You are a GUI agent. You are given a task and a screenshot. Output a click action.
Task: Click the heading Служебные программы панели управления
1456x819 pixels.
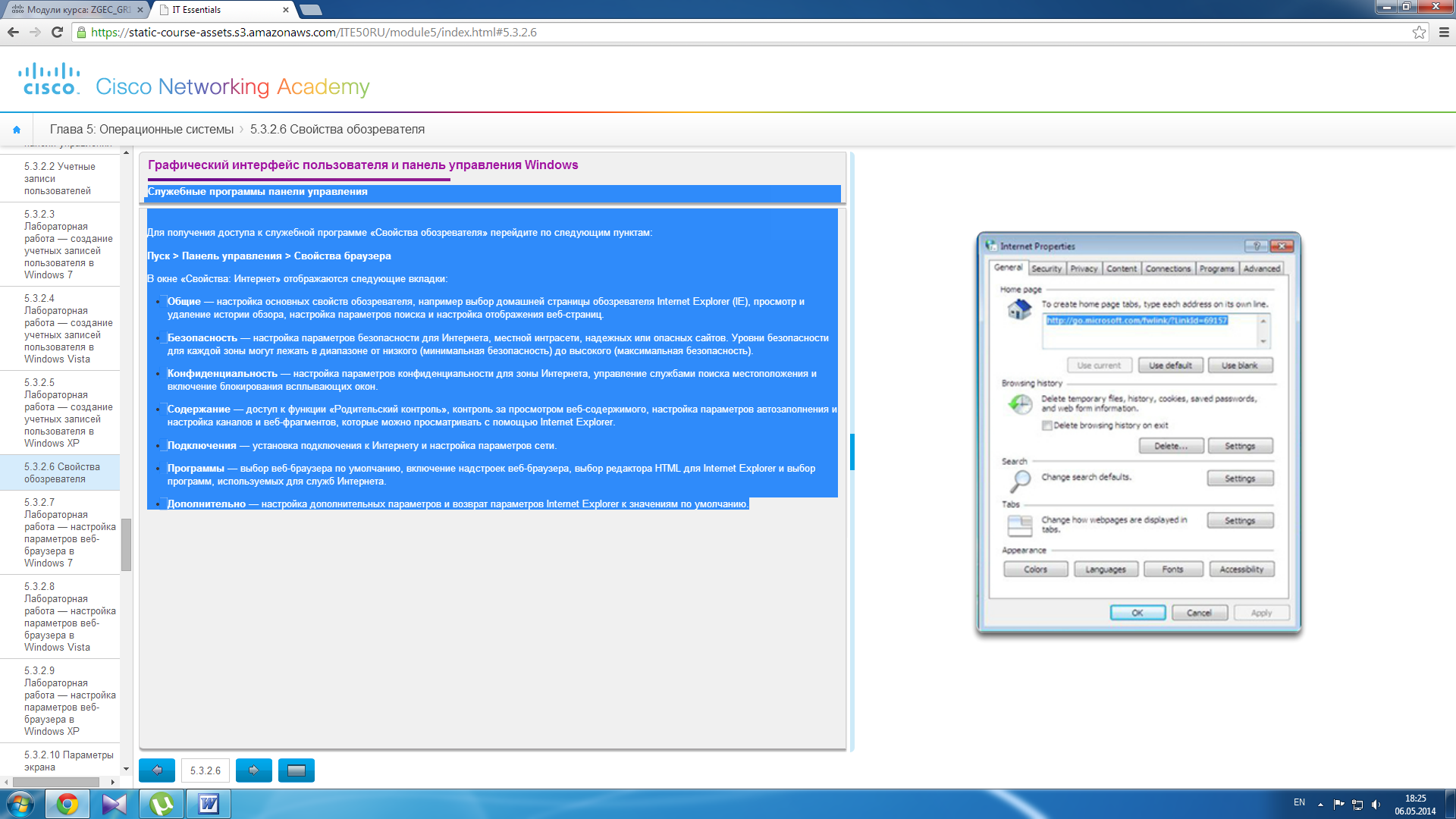click(x=258, y=192)
